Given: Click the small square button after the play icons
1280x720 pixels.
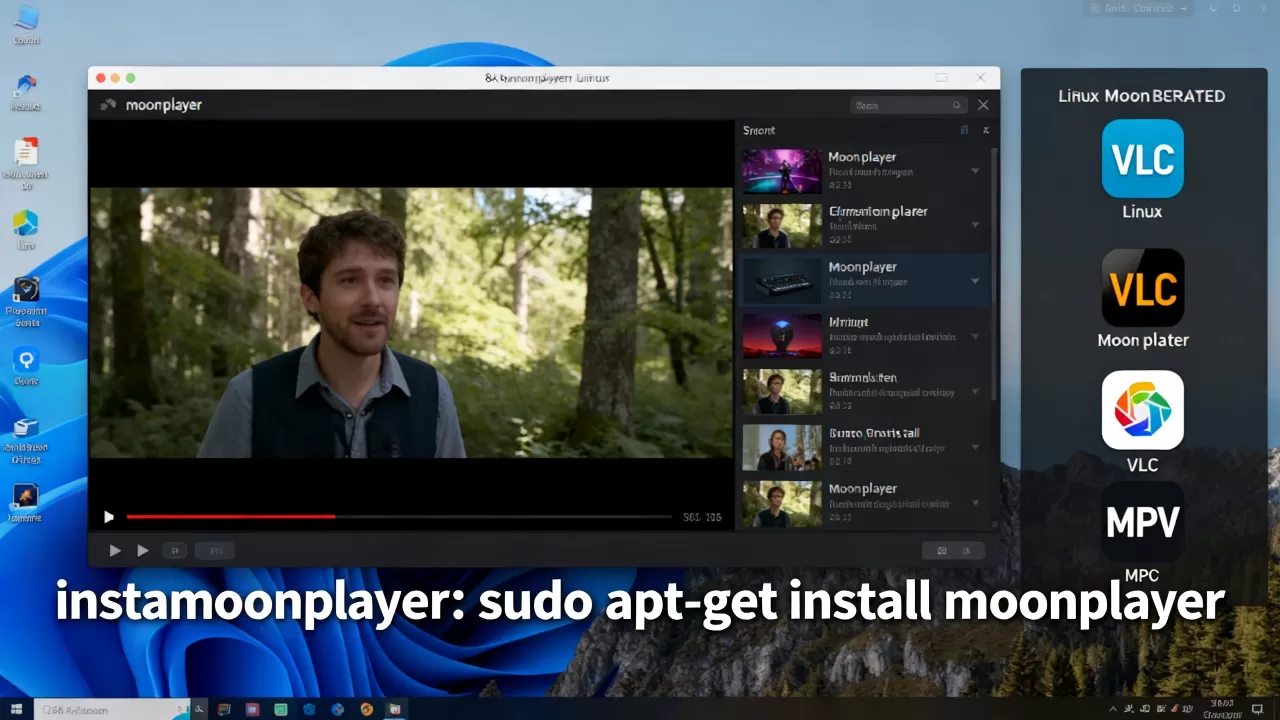Looking at the screenshot, I should [174, 550].
